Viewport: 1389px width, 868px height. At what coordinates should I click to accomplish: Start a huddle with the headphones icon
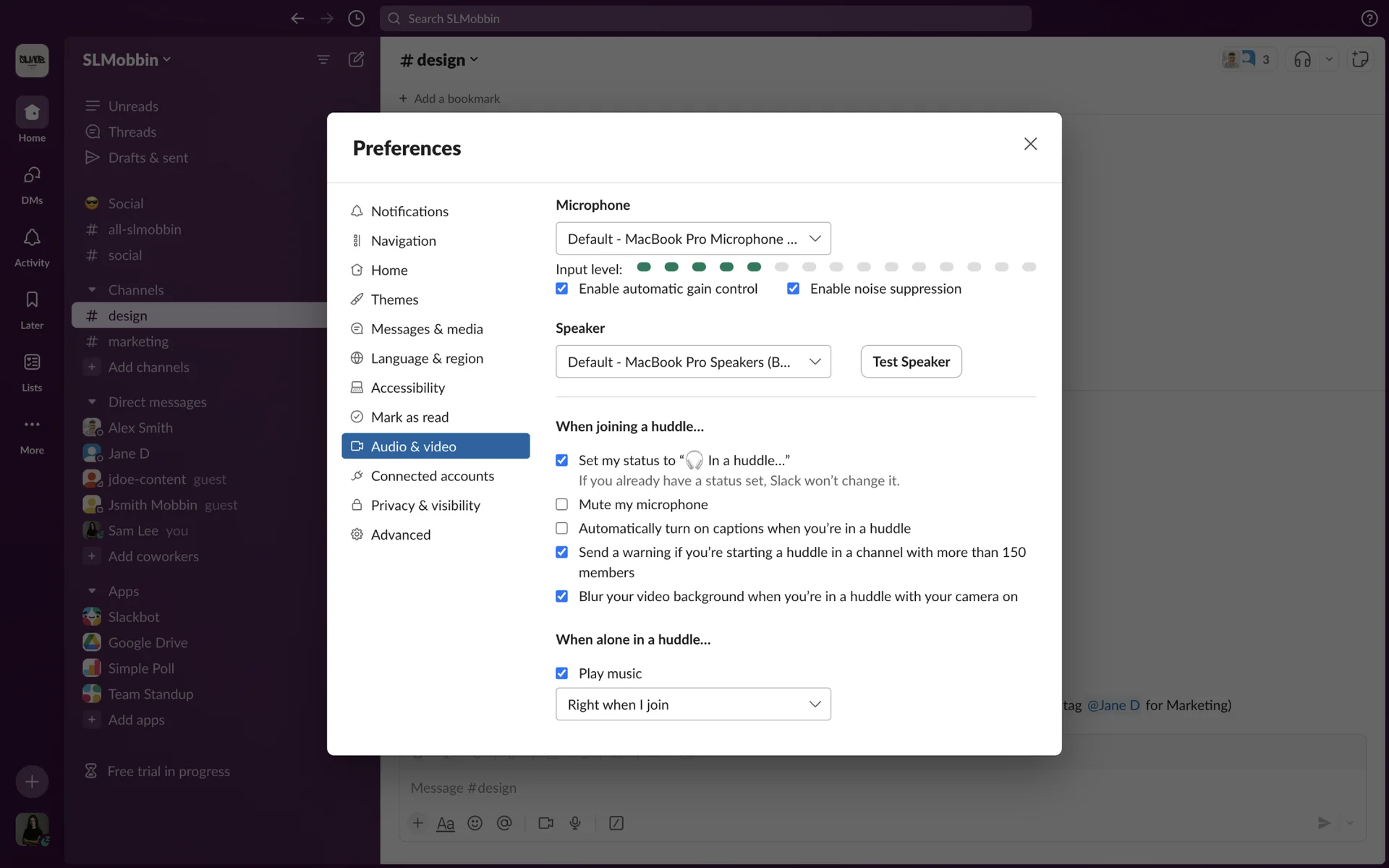click(1302, 60)
